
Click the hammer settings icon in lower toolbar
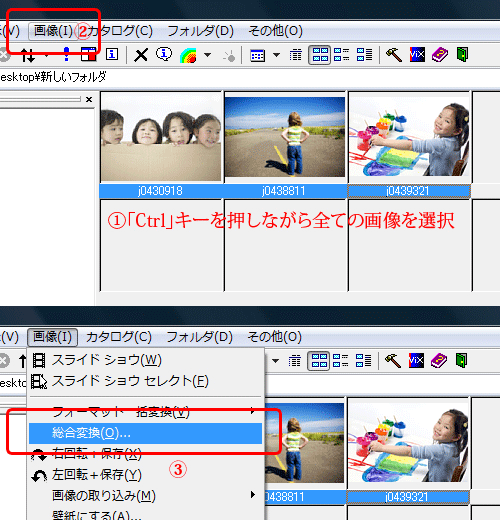click(393, 361)
